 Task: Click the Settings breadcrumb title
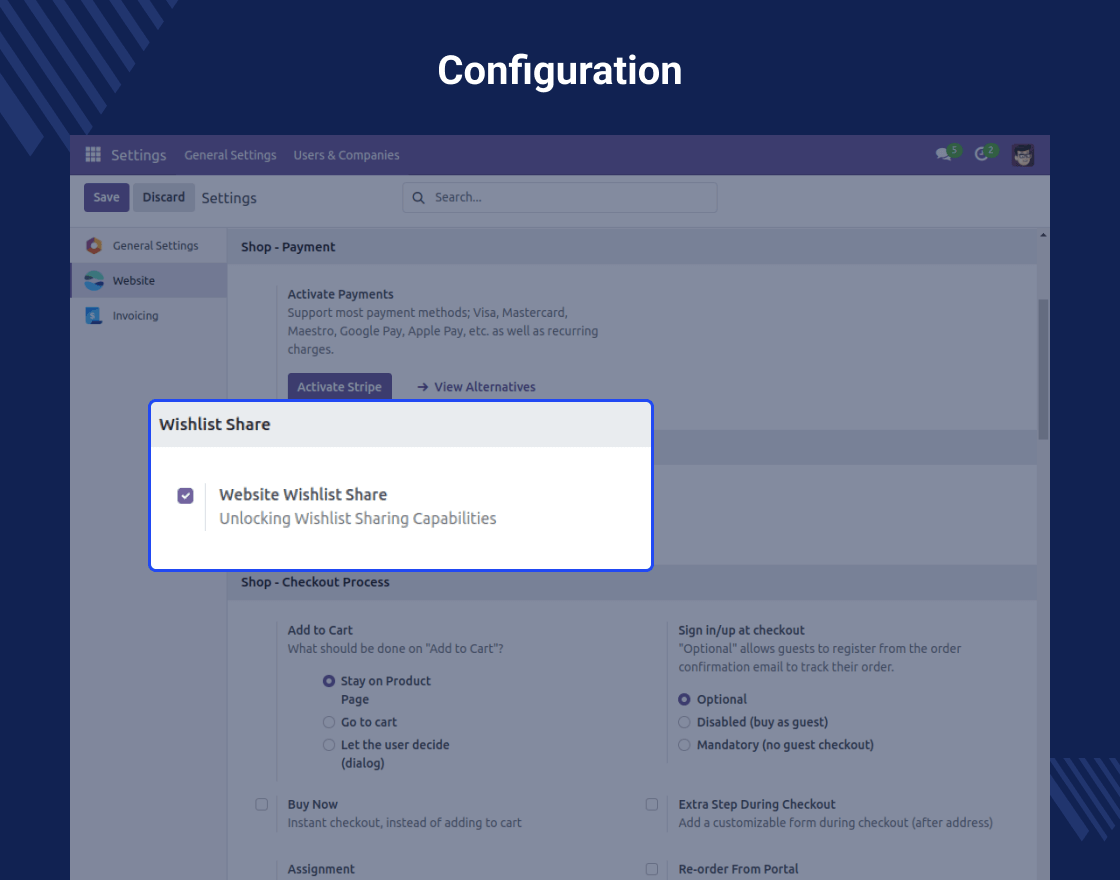(229, 198)
